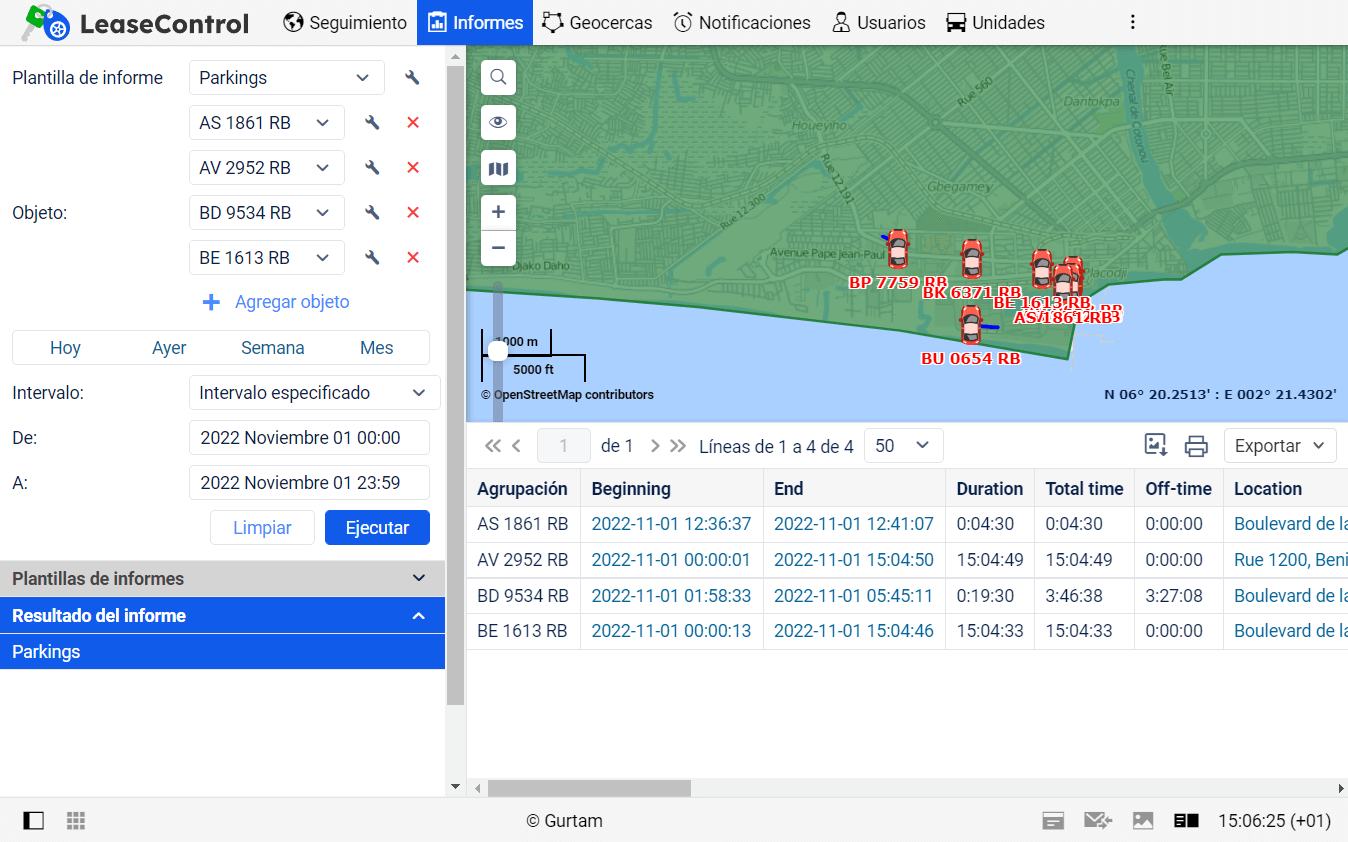Open the status bar picture icon
Screen dimensions: 1348x842
(1143, 821)
